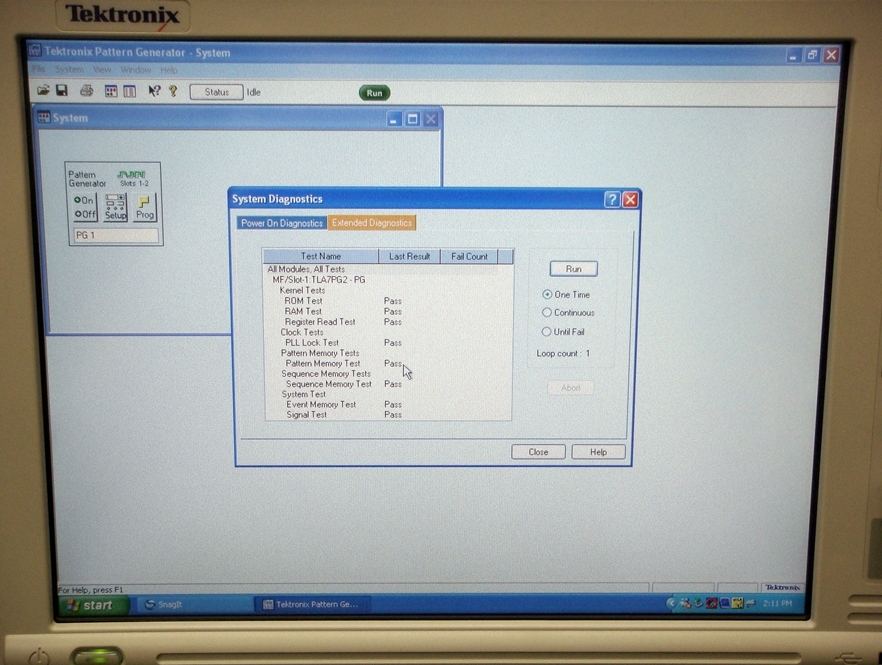This screenshot has width=882, height=665.
Task: Click the Test Name column header
Action: click(x=321, y=256)
